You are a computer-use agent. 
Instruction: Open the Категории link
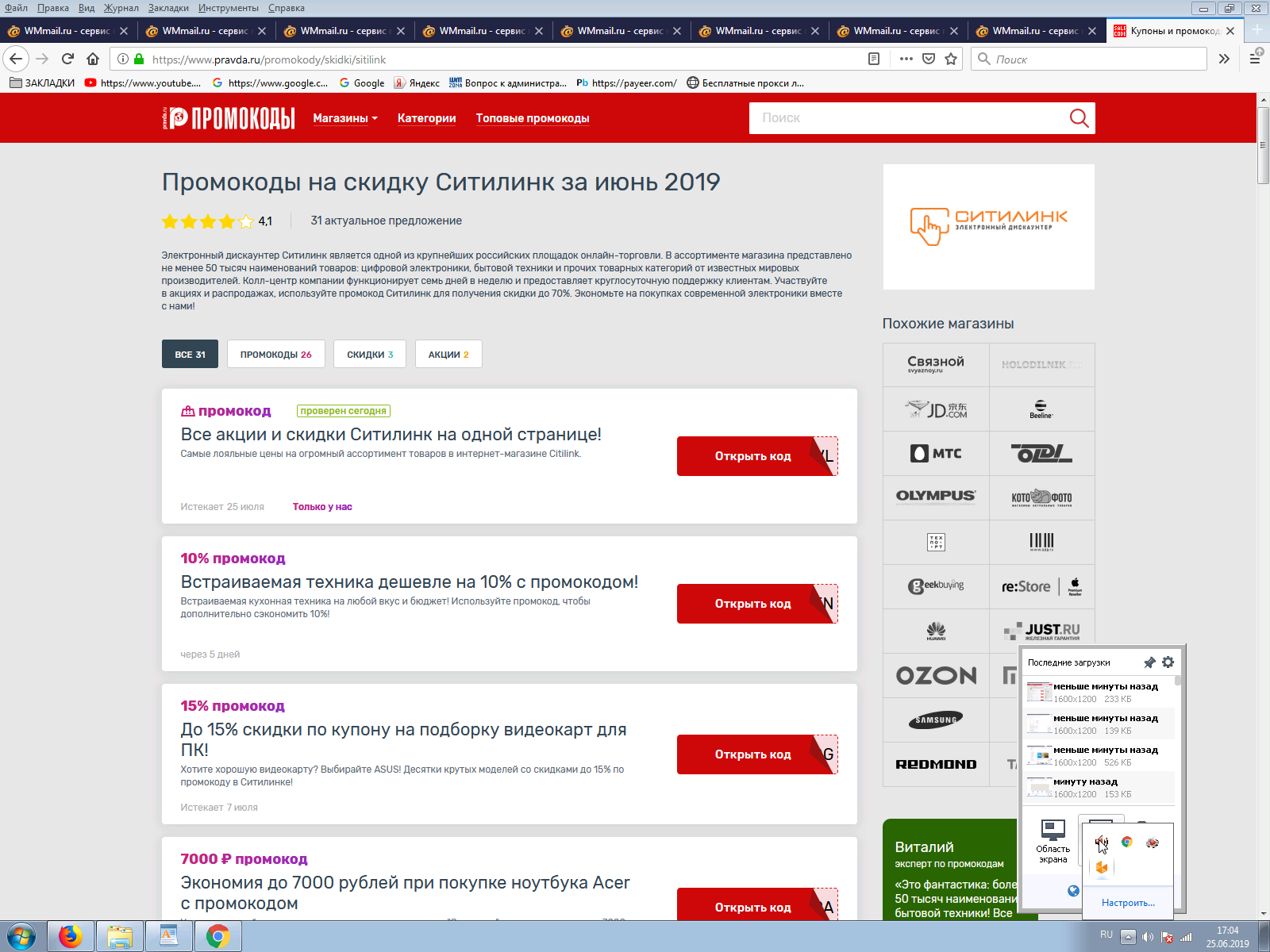pyautogui.click(x=427, y=118)
